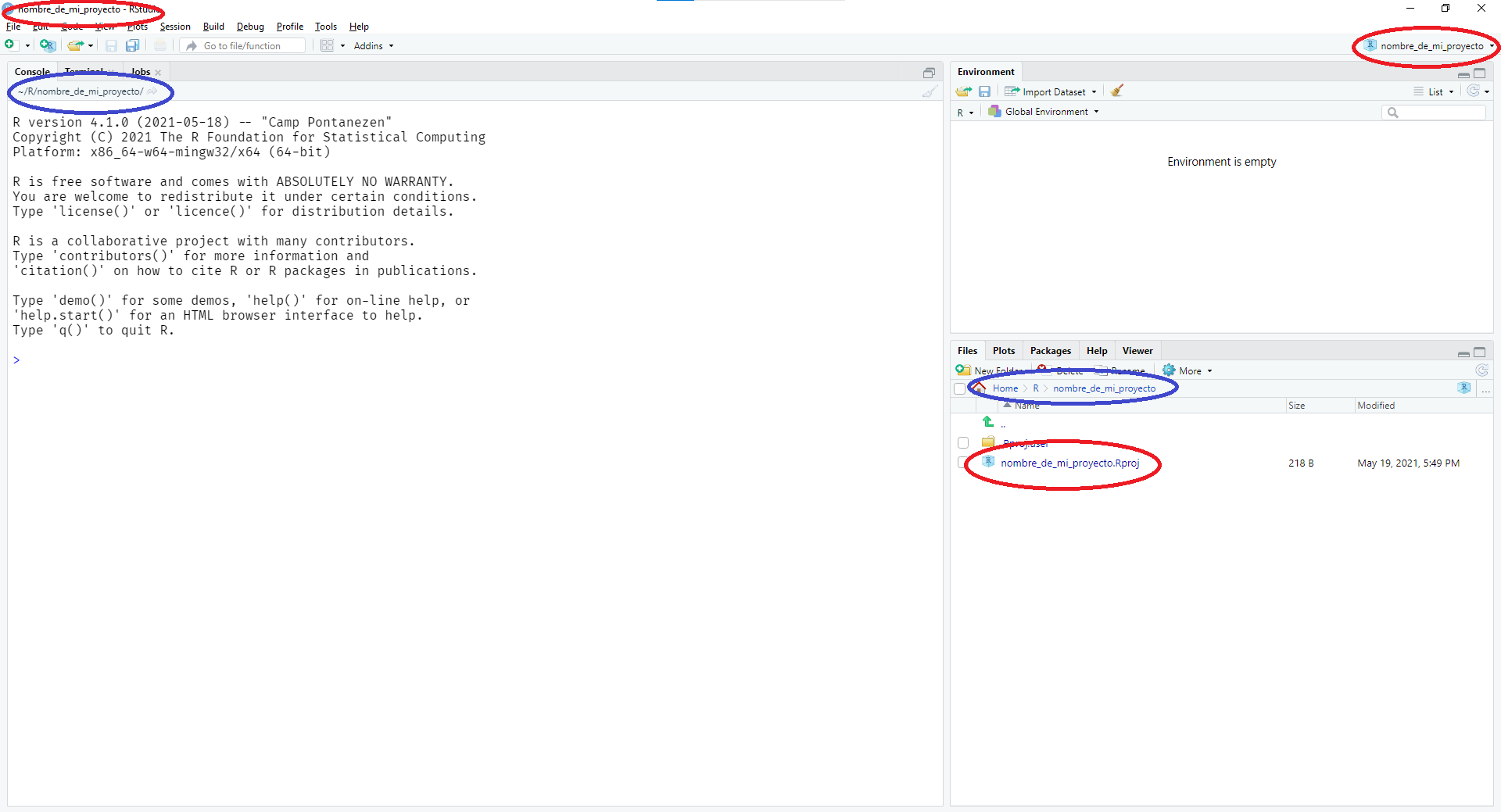Clear environment objects with broom icon
The image size is (1501, 812).
1117,91
